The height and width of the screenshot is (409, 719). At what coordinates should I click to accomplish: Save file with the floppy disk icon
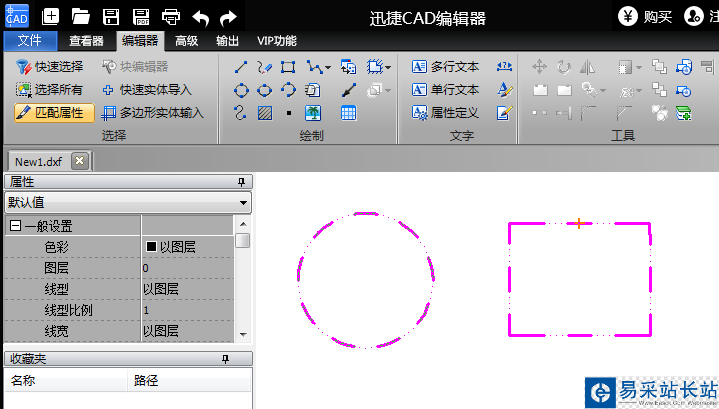pyautogui.click(x=111, y=17)
